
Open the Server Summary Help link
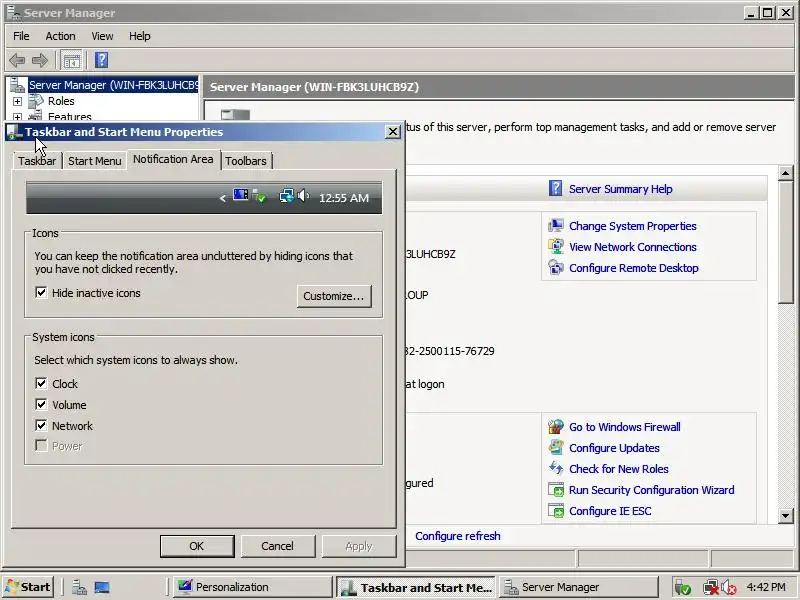tap(620, 189)
